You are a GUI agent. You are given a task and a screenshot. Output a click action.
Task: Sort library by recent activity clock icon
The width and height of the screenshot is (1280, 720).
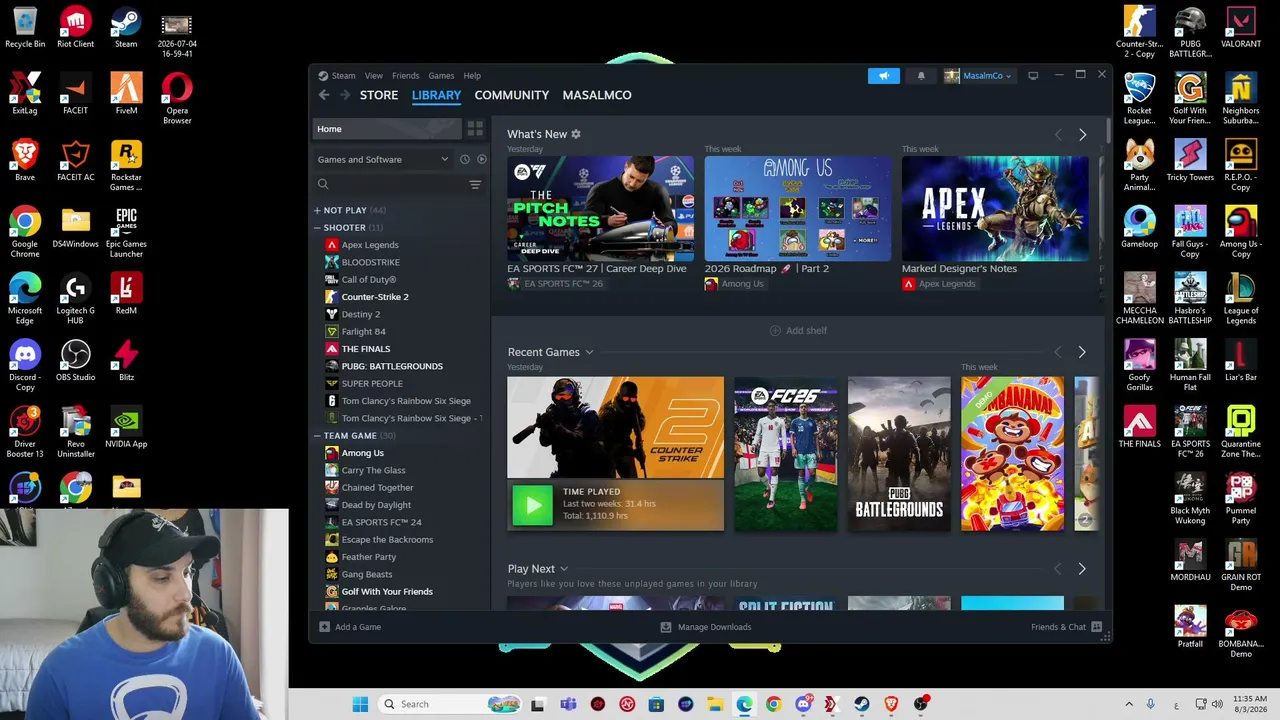click(465, 159)
